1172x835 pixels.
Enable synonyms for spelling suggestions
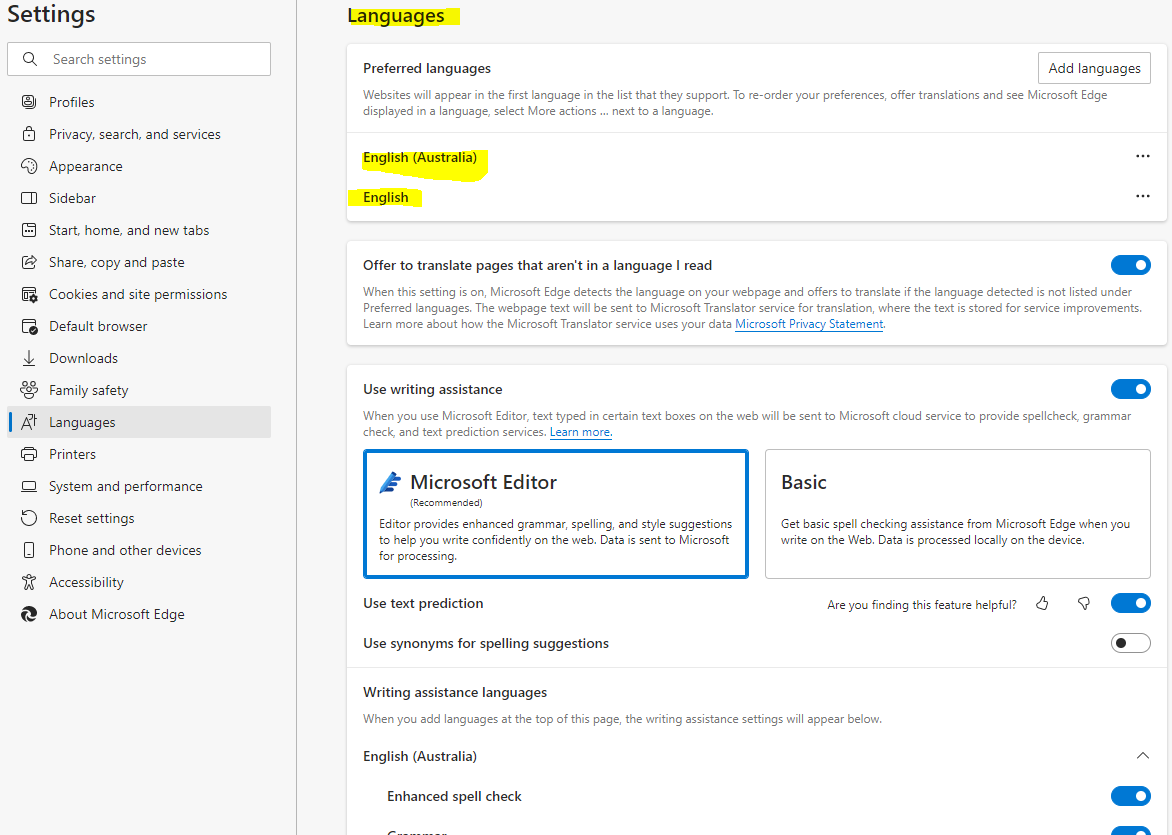coord(1130,643)
